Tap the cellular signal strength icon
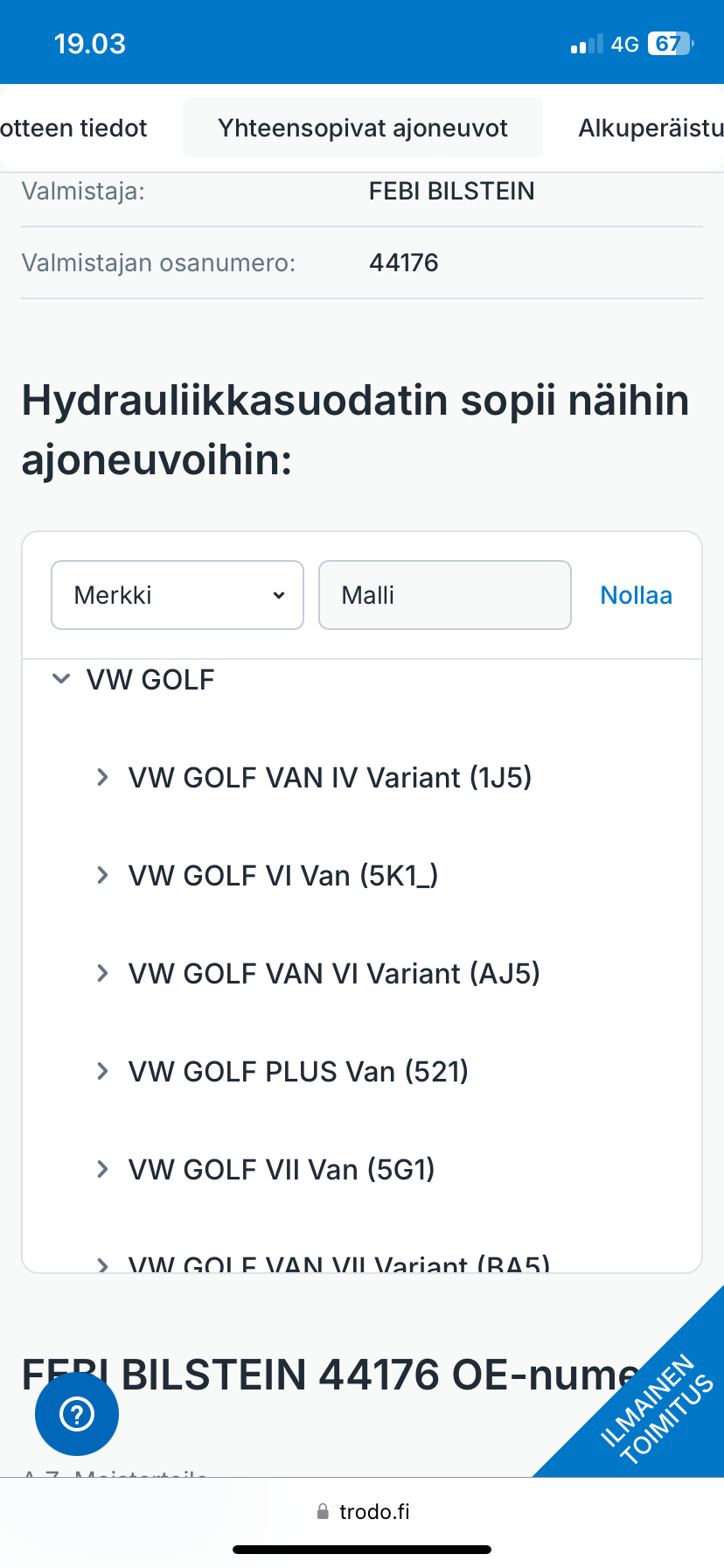This screenshot has height=1568, width=724. coord(587,45)
